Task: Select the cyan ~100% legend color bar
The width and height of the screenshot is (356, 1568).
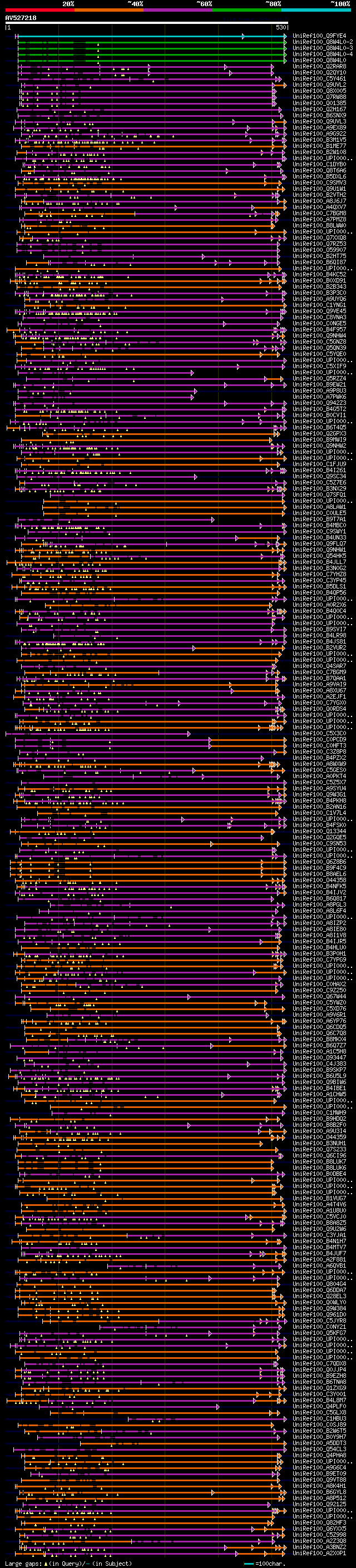Action: 316,10
